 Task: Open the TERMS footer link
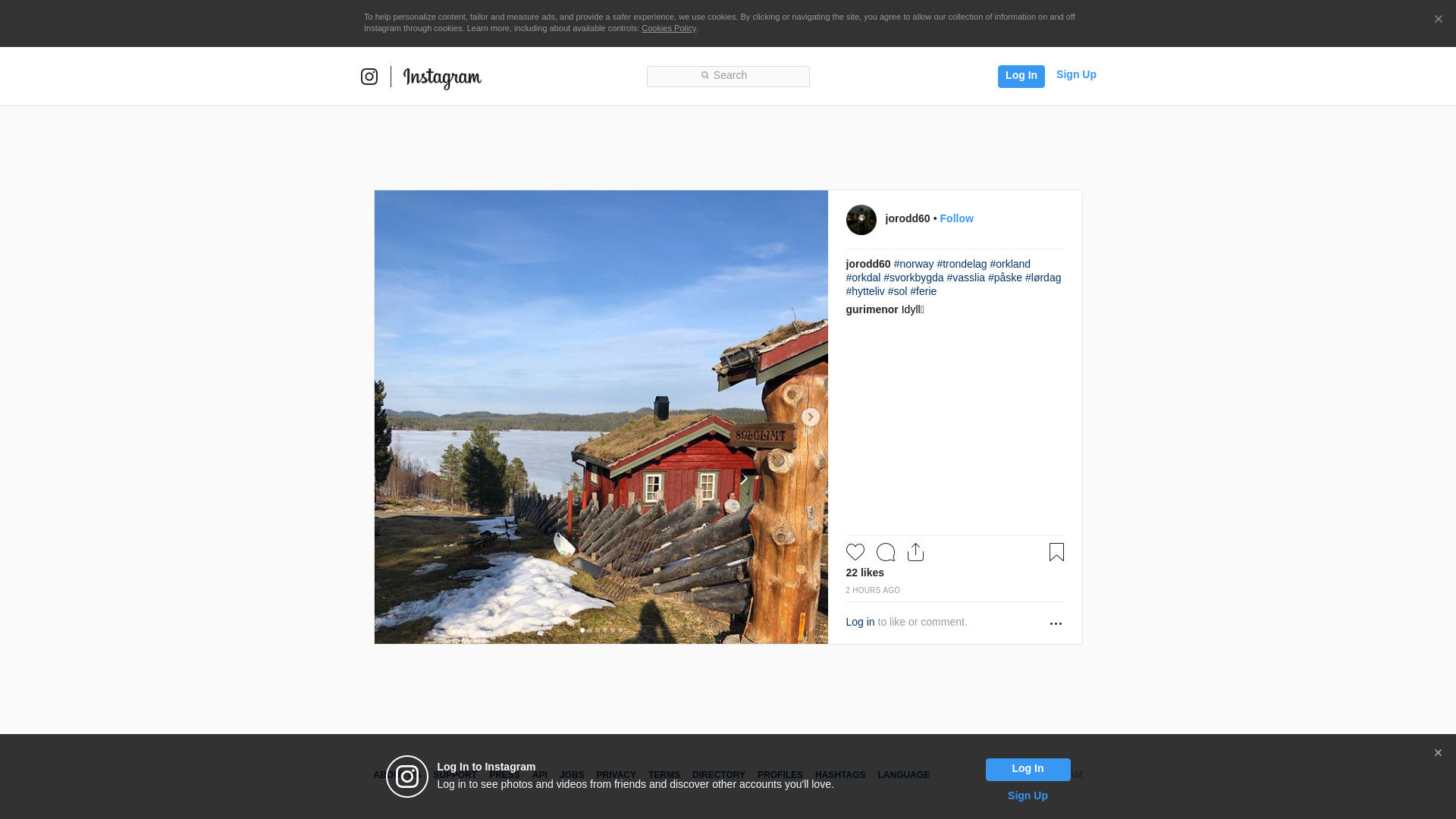(664, 775)
